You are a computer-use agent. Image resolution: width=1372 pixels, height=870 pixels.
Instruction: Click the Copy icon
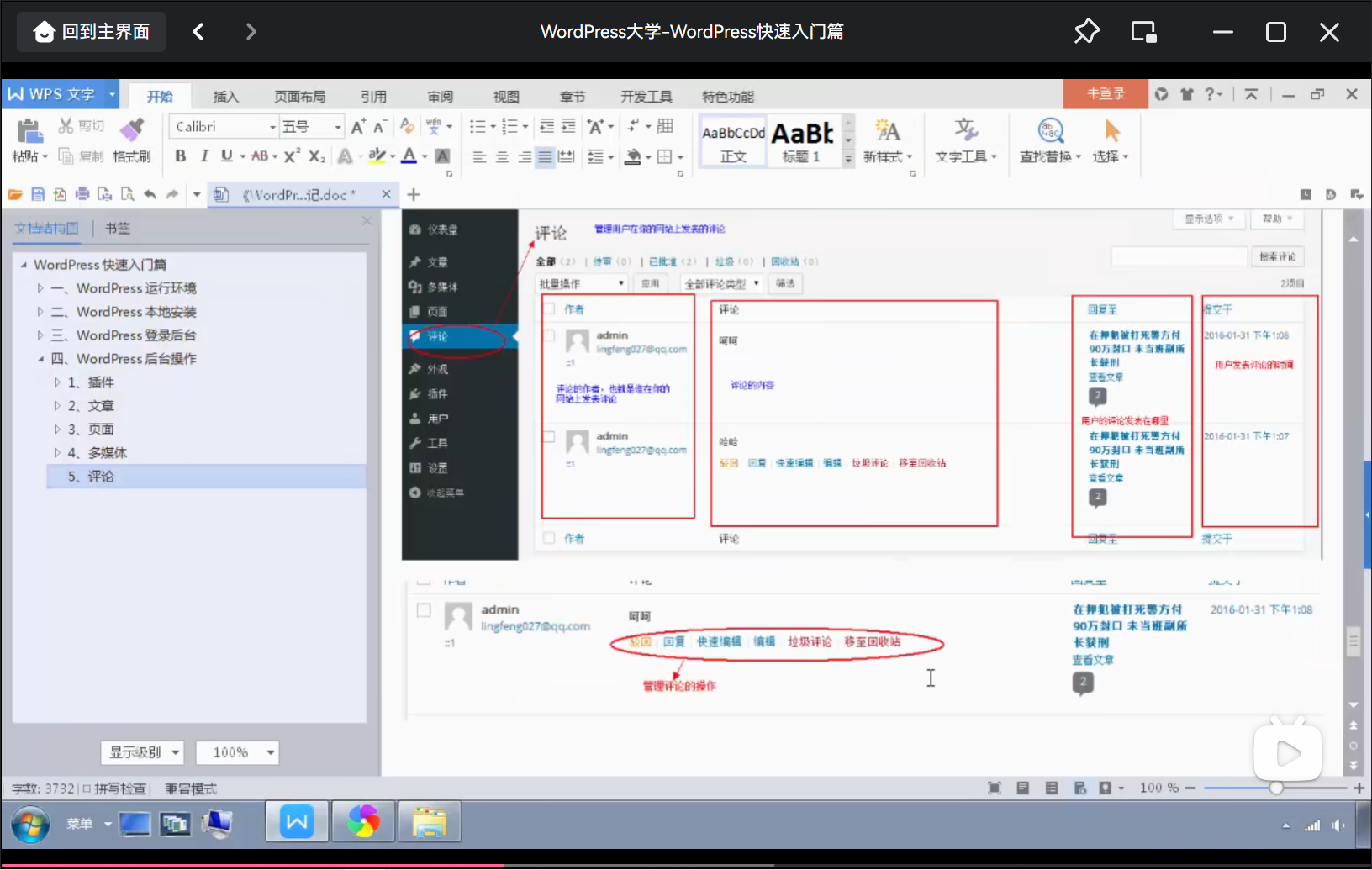[x=66, y=156]
